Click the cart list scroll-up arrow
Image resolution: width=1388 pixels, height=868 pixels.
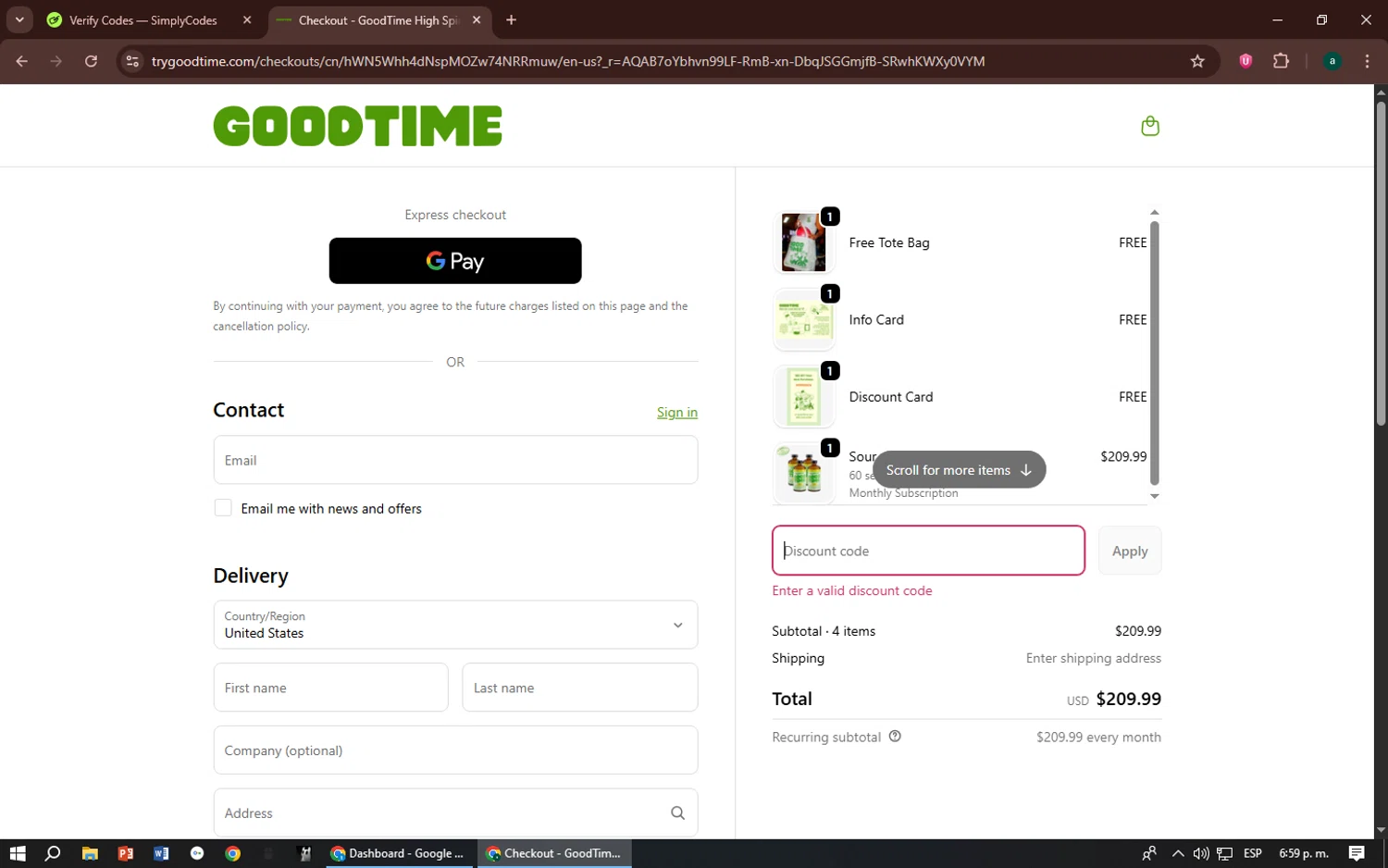pos(1154,213)
